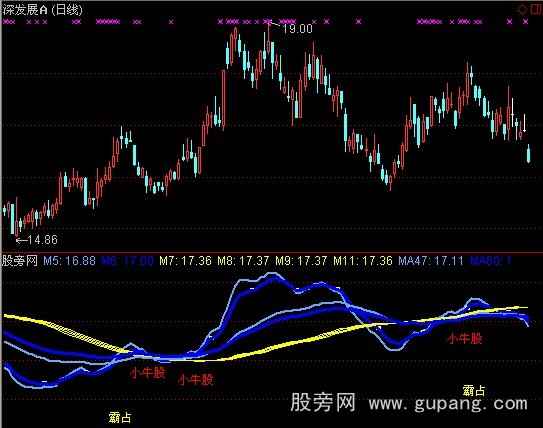
Task: Select the MA47: 17.11 indicator value
Action: (431, 260)
